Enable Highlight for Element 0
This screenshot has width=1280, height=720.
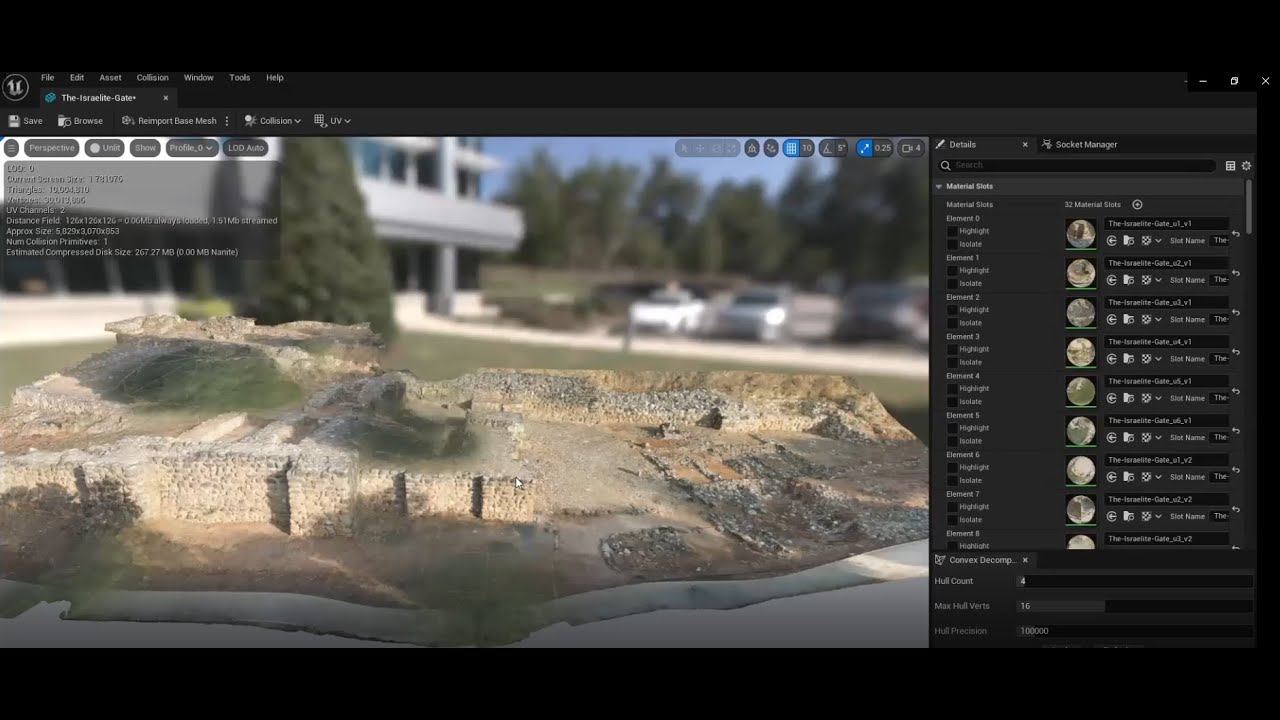952,231
